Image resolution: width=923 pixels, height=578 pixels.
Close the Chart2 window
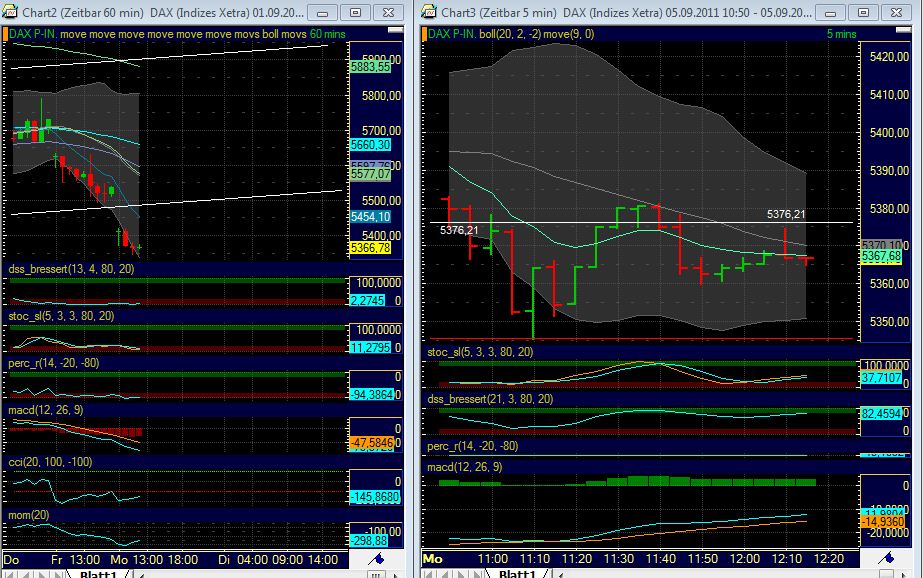[388, 12]
